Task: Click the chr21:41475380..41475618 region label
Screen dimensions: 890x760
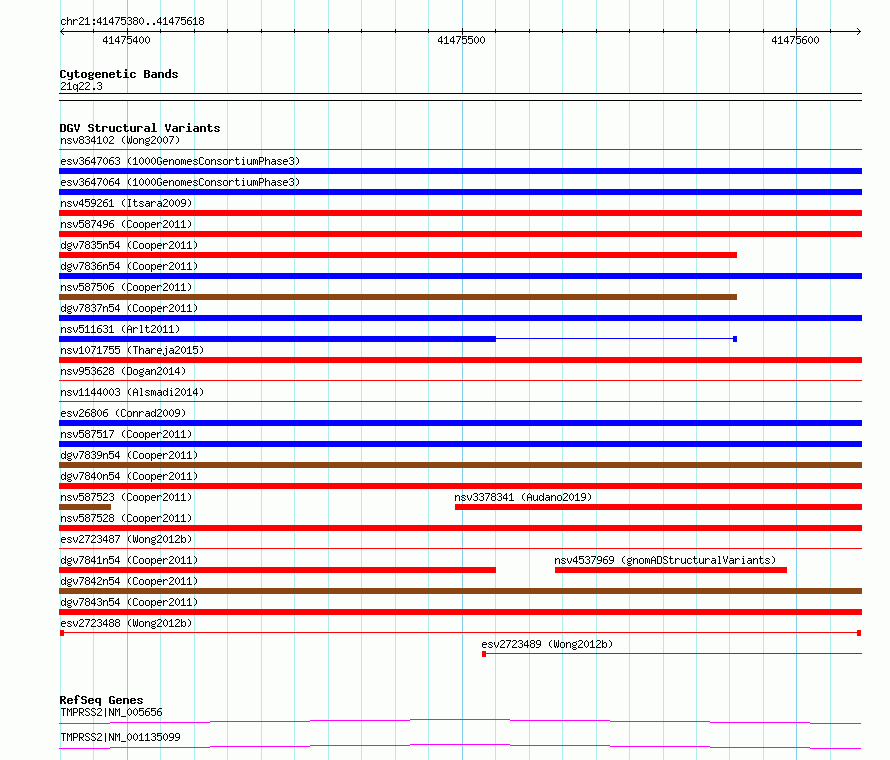Action: (132, 22)
